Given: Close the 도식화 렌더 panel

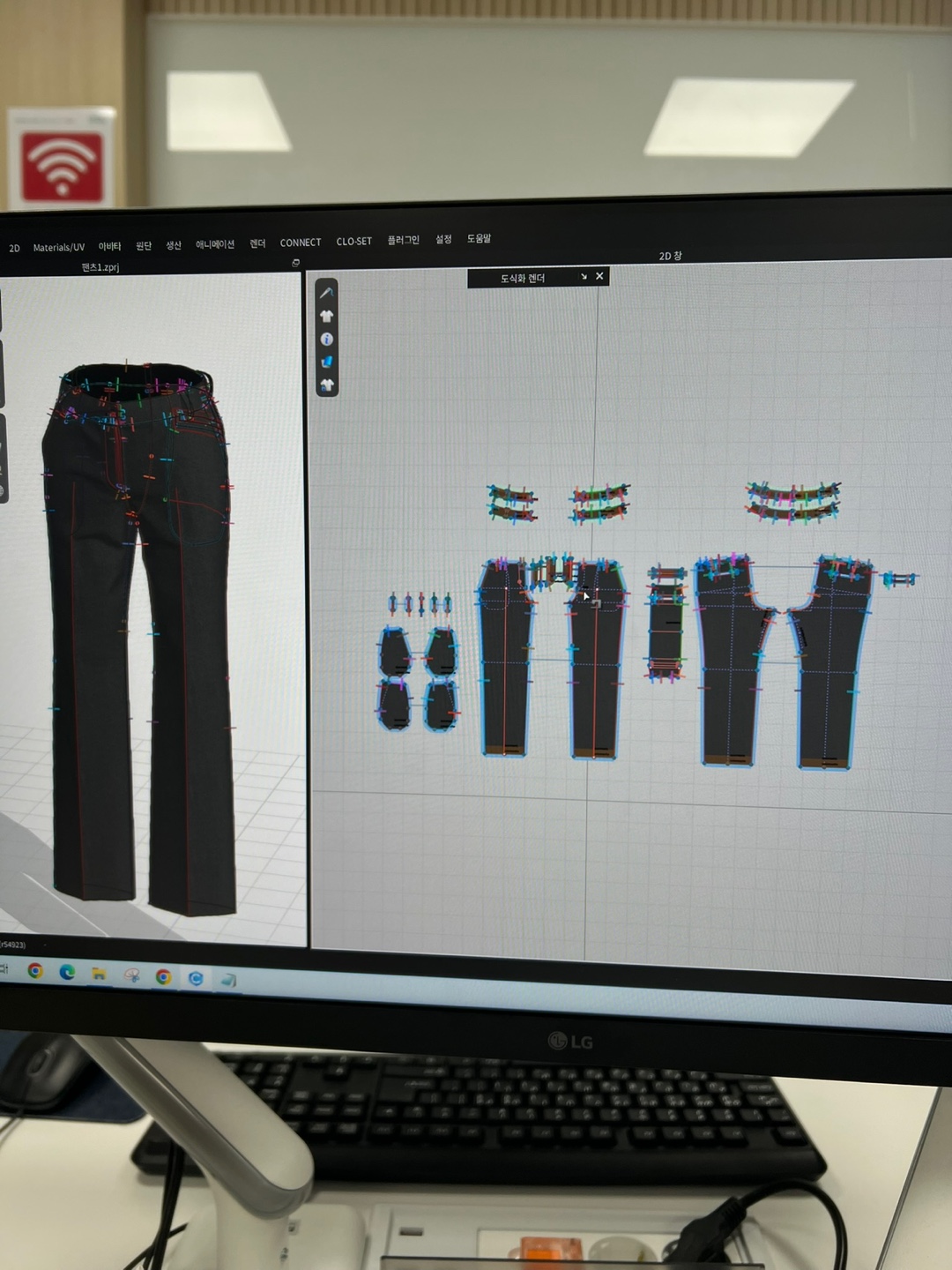Looking at the screenshot, I should click(x=599, y=276).
